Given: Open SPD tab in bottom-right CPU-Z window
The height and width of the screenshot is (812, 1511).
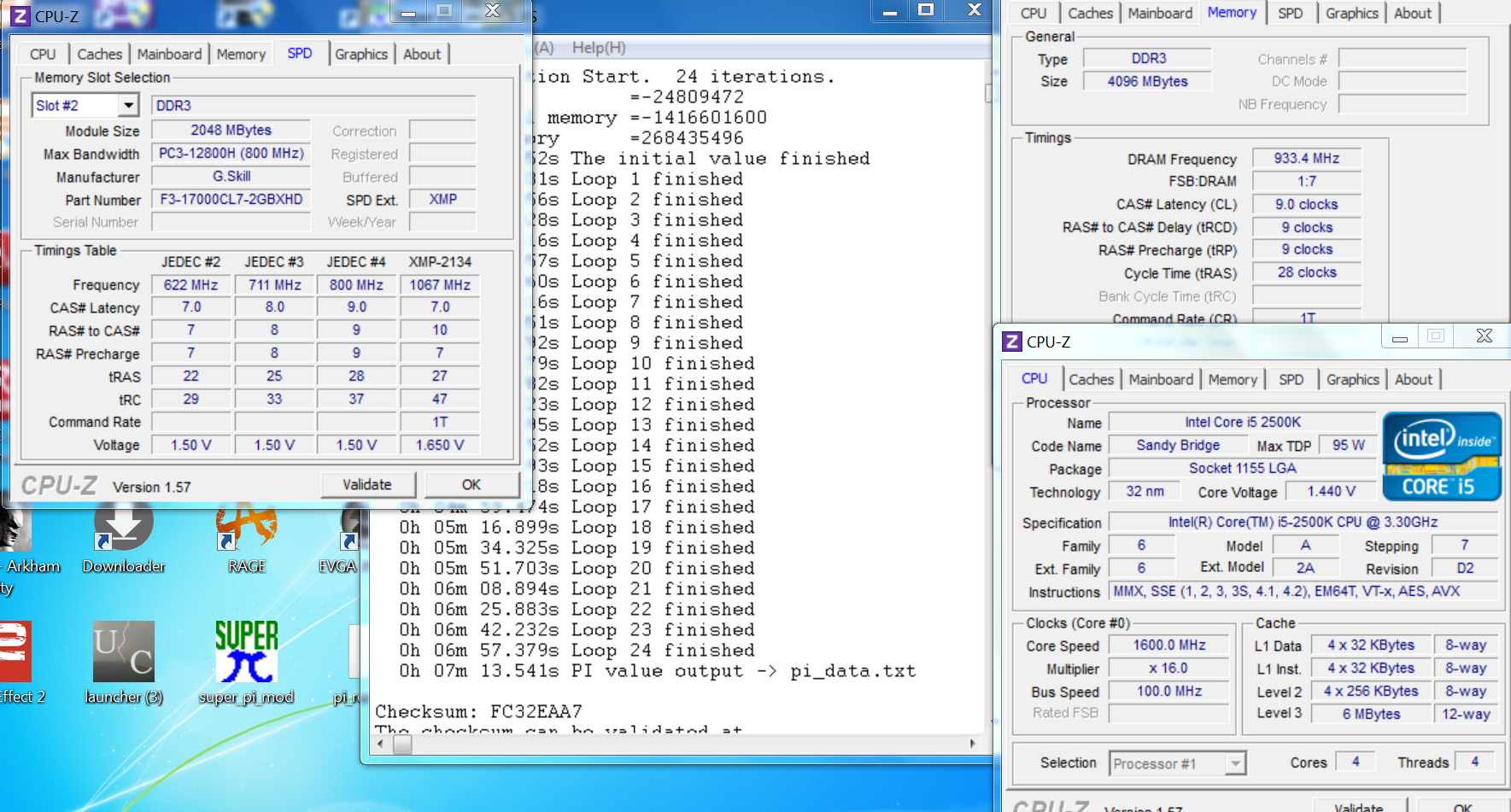Looking at the screenshot, I should (x=1291, y=379).
